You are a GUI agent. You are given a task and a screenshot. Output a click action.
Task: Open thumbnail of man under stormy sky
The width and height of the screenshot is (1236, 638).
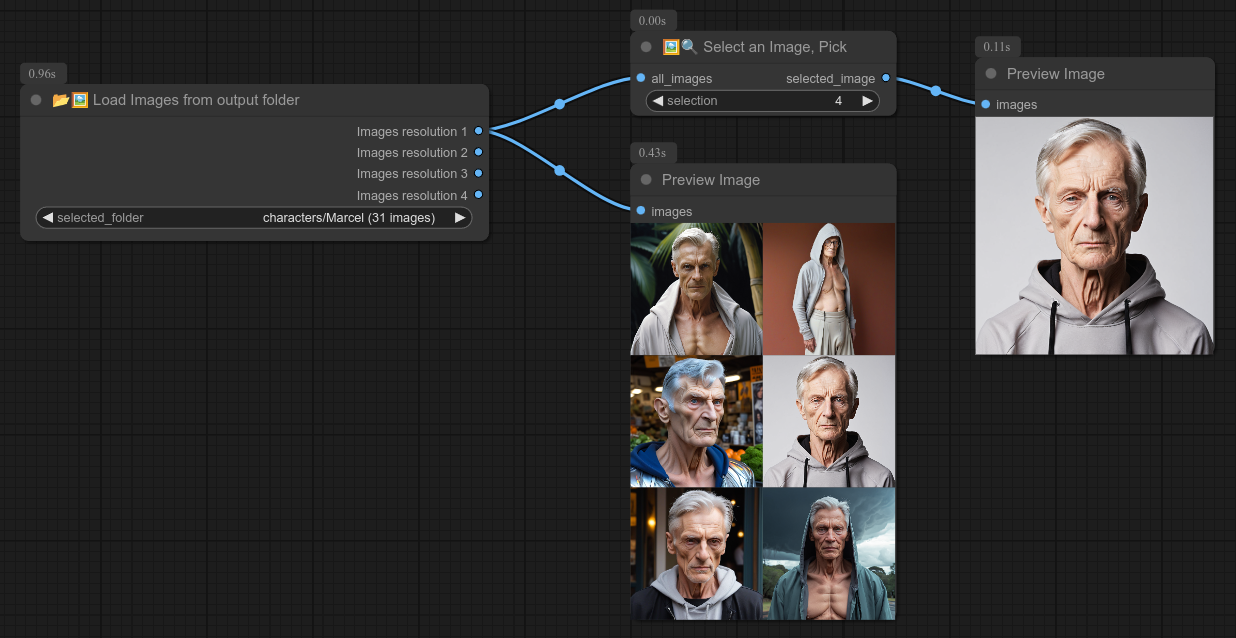829,553
